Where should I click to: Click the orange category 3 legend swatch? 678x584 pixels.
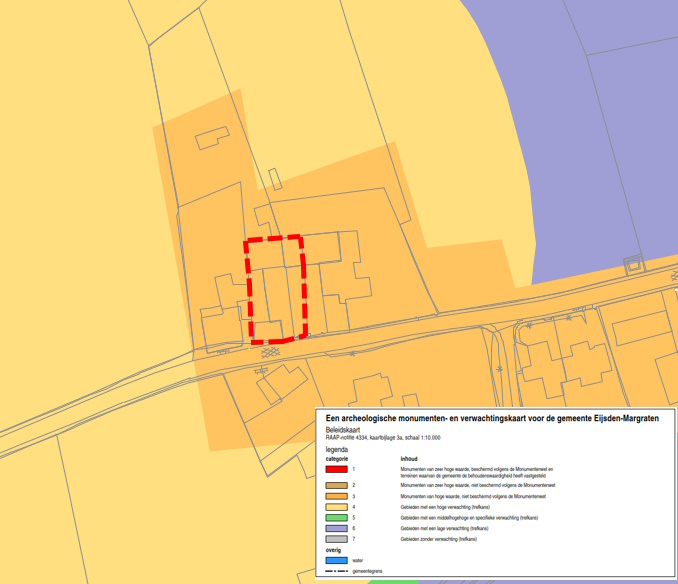[336, 496]
